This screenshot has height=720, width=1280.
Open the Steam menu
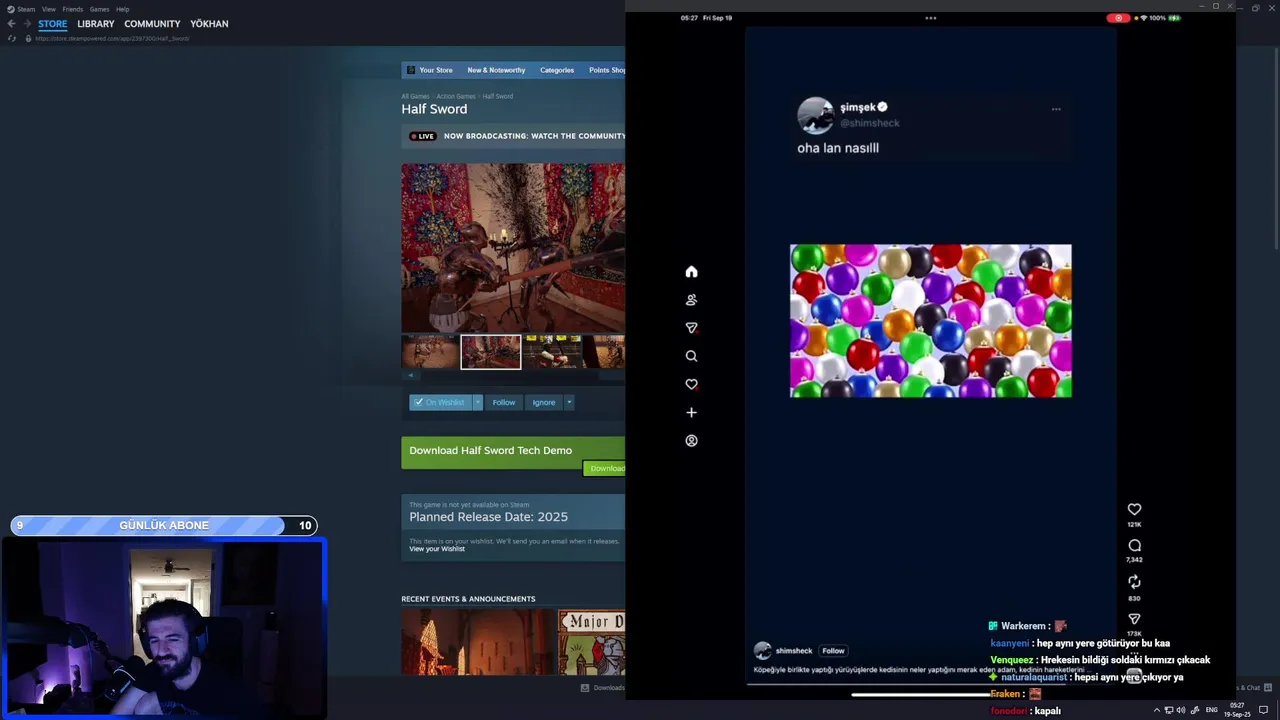coord(26,9)
